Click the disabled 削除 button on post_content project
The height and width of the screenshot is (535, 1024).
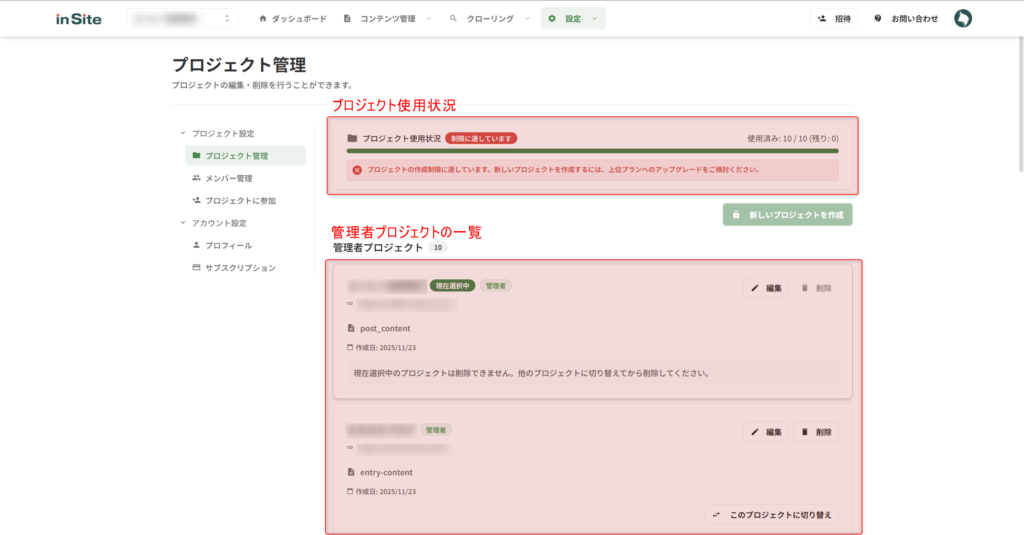(816, 288)
